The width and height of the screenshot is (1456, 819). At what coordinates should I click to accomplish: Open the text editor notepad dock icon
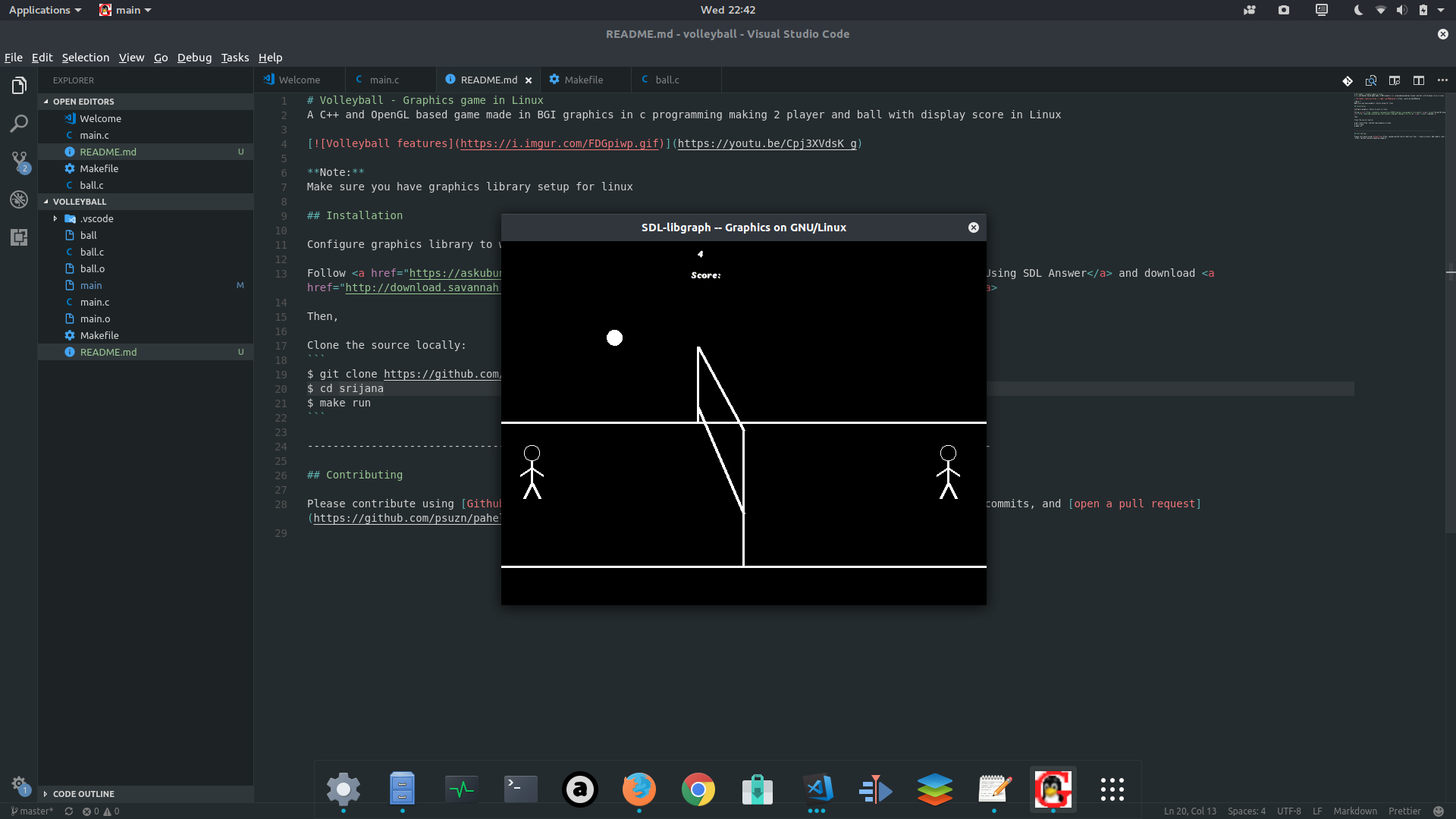994,789
